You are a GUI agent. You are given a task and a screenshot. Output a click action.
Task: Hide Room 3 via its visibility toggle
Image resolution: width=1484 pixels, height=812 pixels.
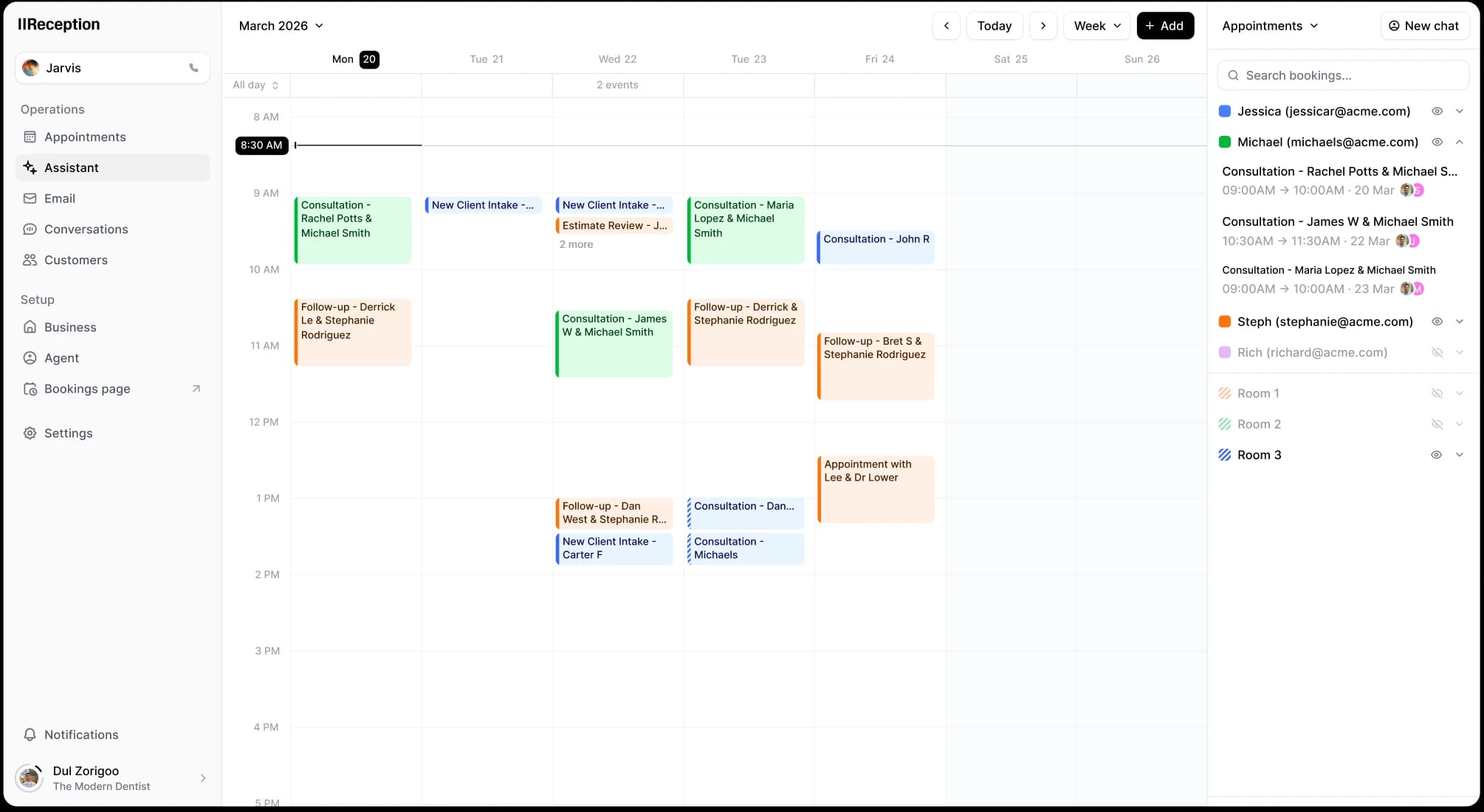(x=1437, y=455)
